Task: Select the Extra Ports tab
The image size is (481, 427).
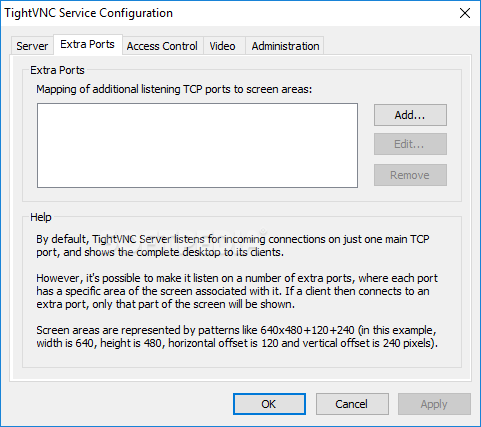Action: (x=88, y=44)
